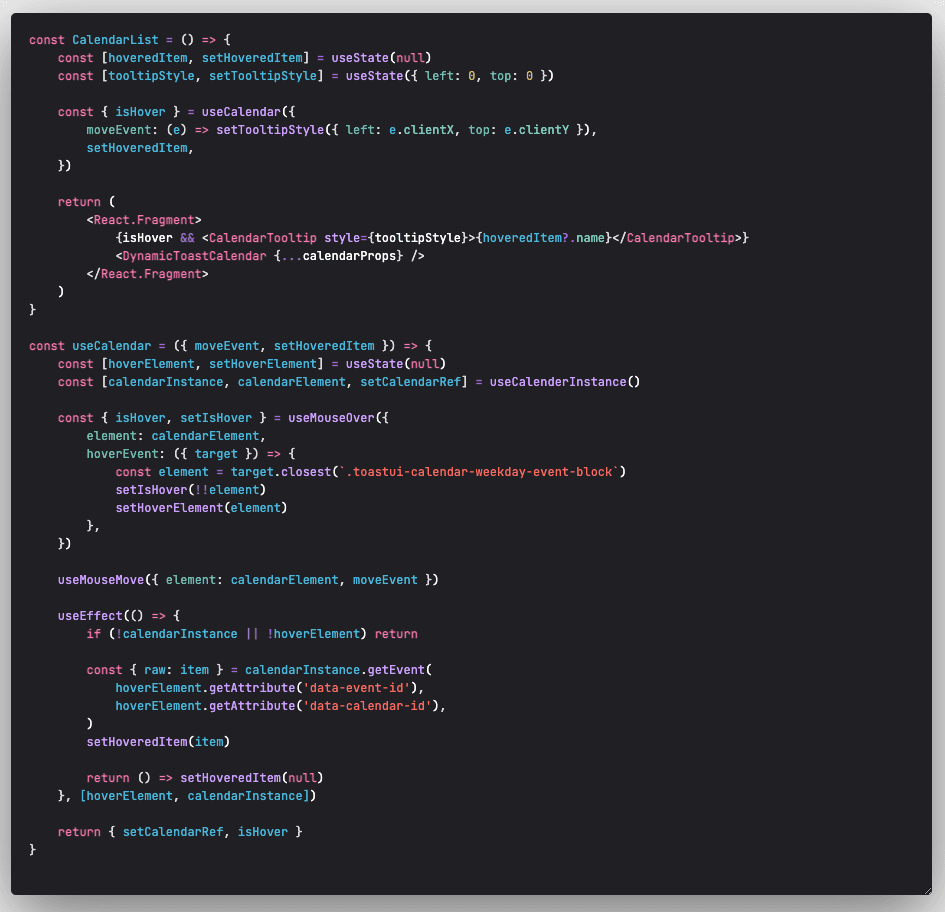Click the useEffect hook call
945x912 pixels.
[90, 615]
